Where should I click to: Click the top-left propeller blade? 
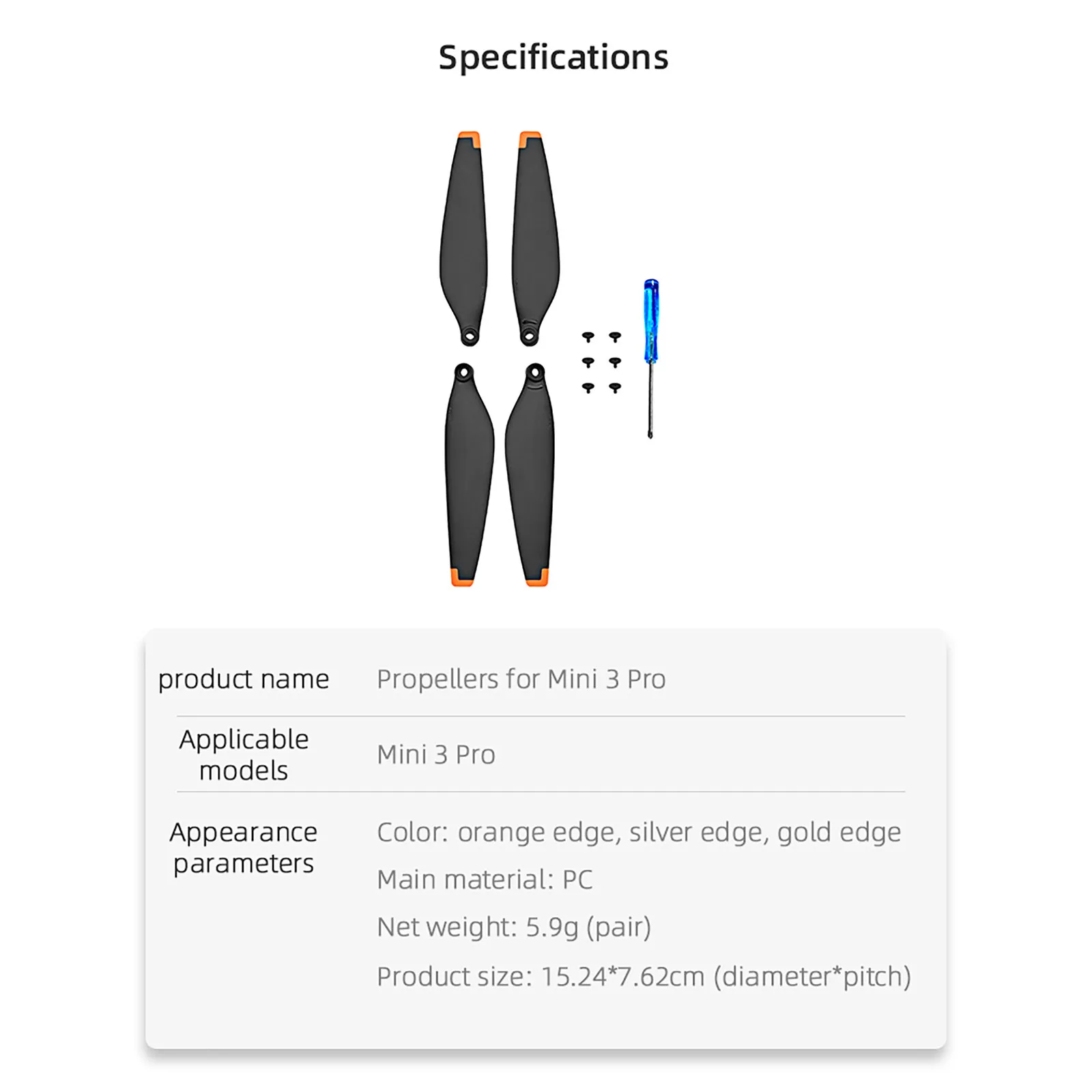pos(464,232)
